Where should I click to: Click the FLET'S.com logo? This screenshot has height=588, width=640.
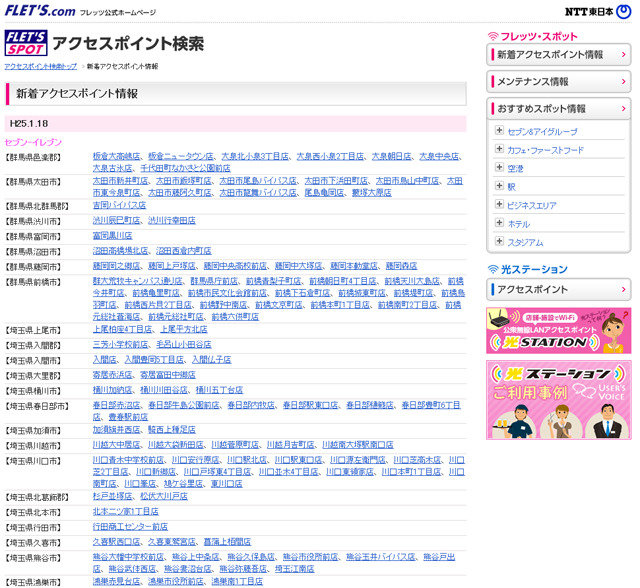40,11
